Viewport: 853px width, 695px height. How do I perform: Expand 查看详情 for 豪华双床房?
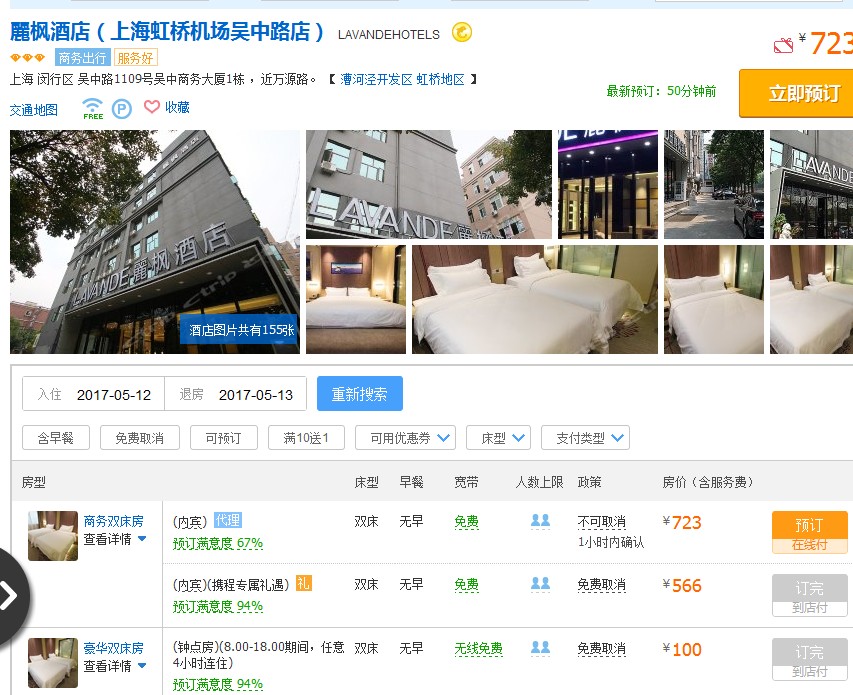(115, 666)
